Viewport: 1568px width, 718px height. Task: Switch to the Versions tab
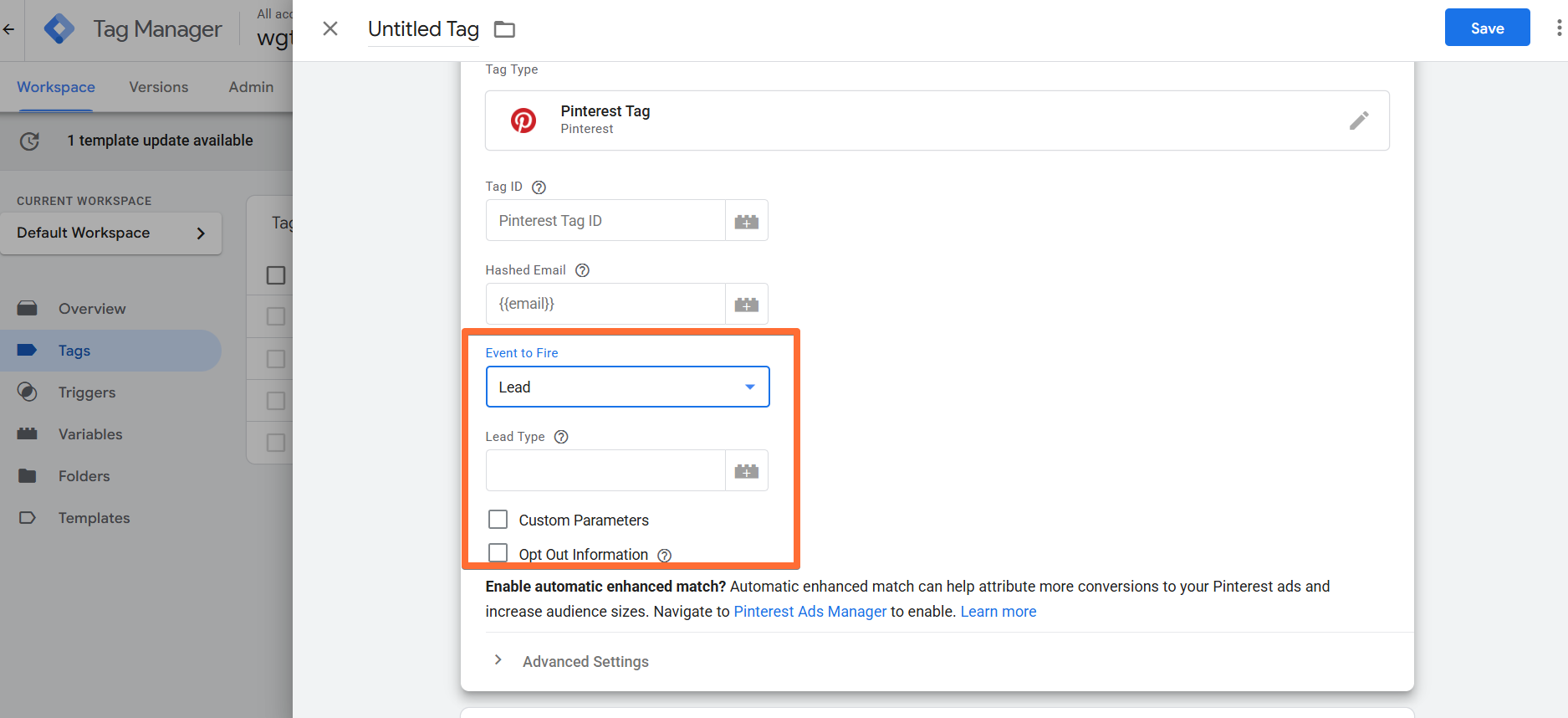point(159,87)
